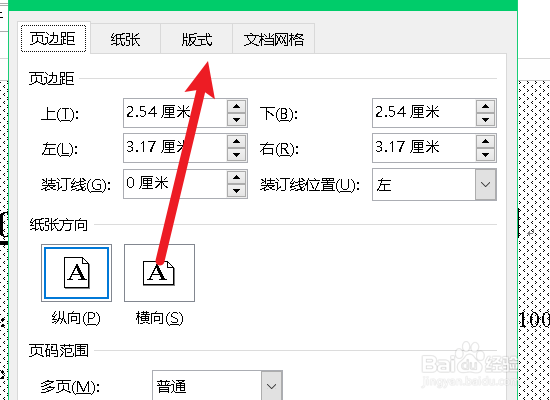This screenshot has width=550, height=400.
Task: Open the 文档网格 tab
Action: [x=274, y=39]
